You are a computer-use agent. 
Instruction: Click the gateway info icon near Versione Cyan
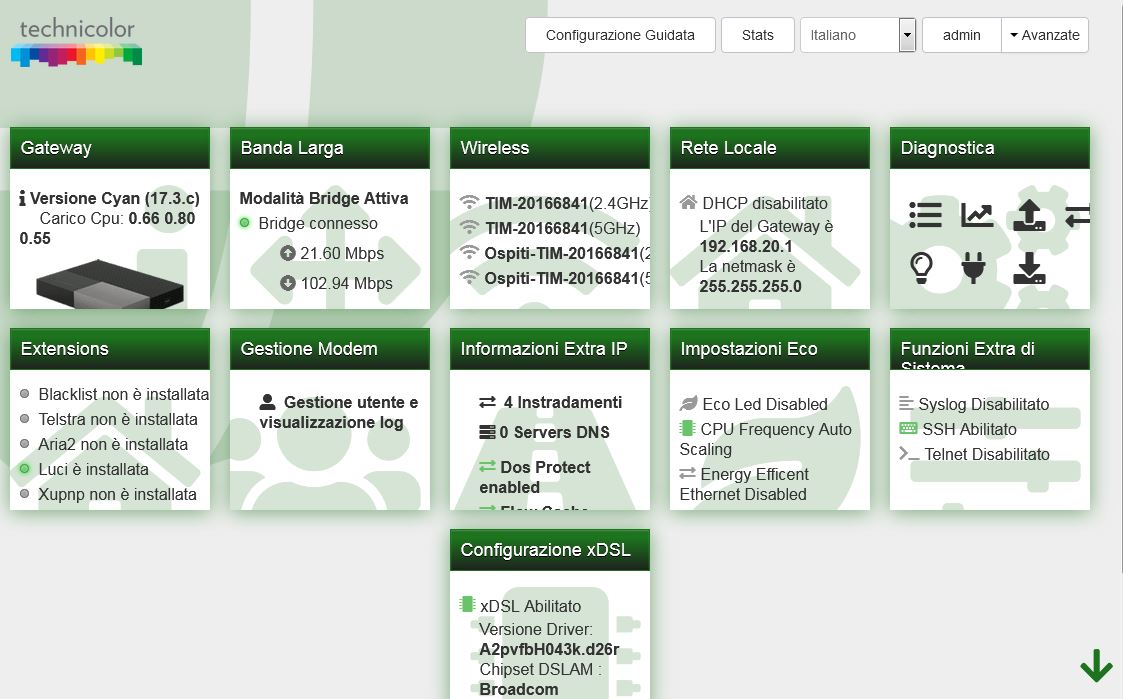click(22, 198)
